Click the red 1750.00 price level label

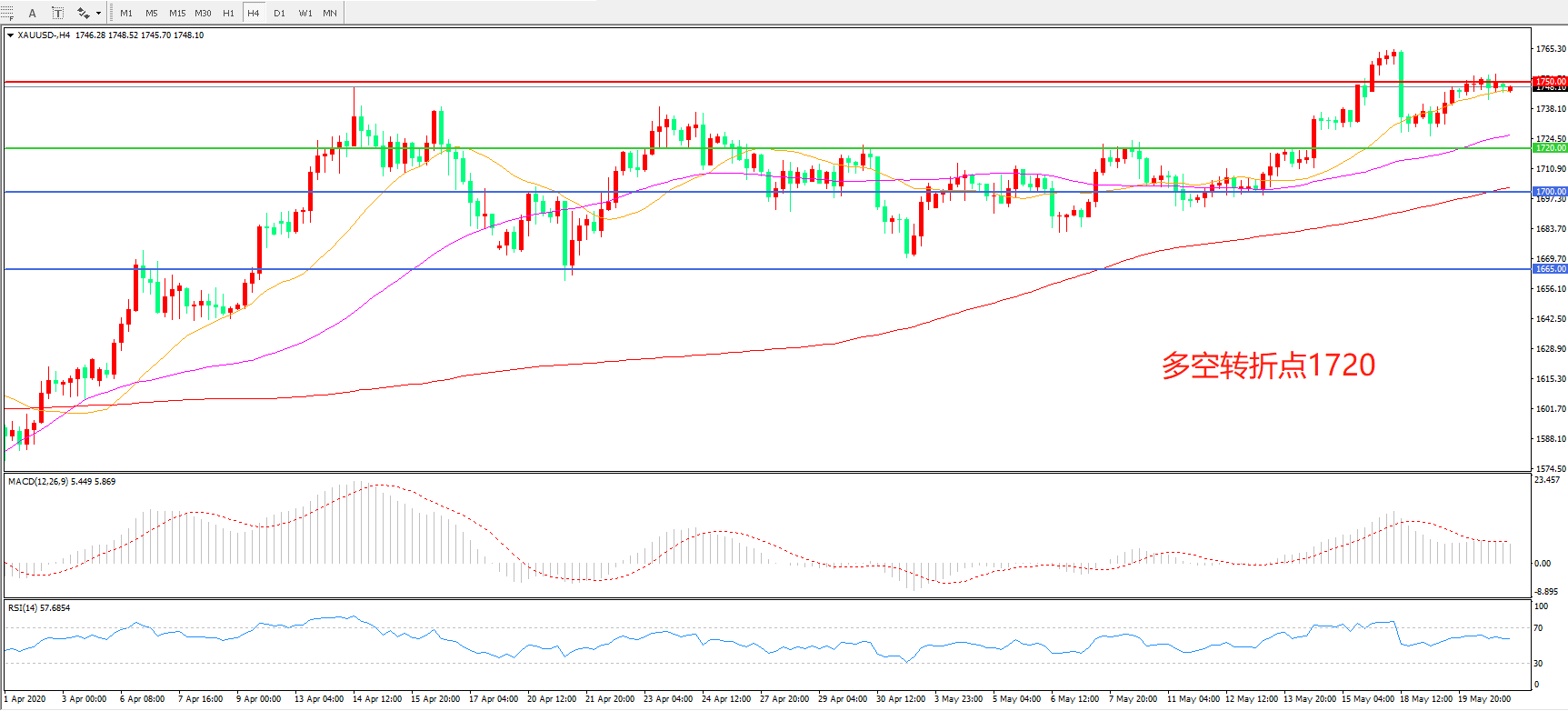[1550, 82]
